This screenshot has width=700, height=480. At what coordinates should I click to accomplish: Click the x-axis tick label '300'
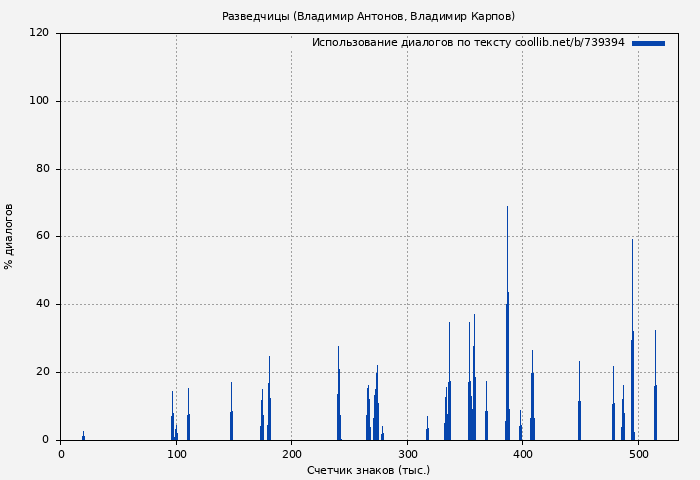407,454
